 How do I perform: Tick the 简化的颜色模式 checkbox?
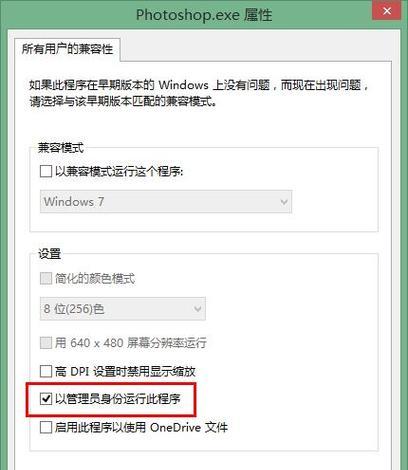pos(46,278)
